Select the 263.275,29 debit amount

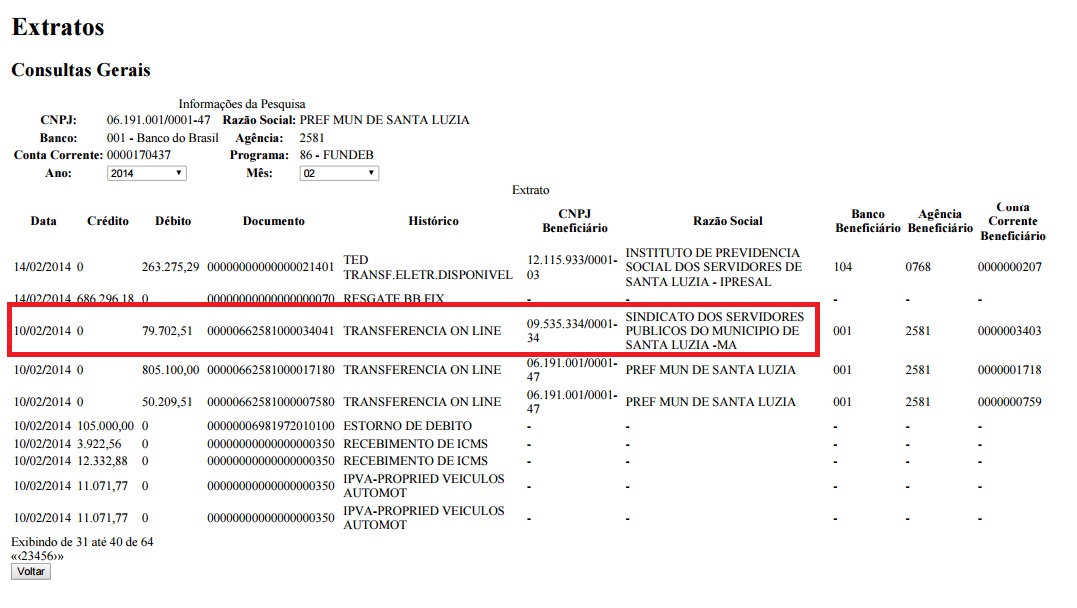170,267
